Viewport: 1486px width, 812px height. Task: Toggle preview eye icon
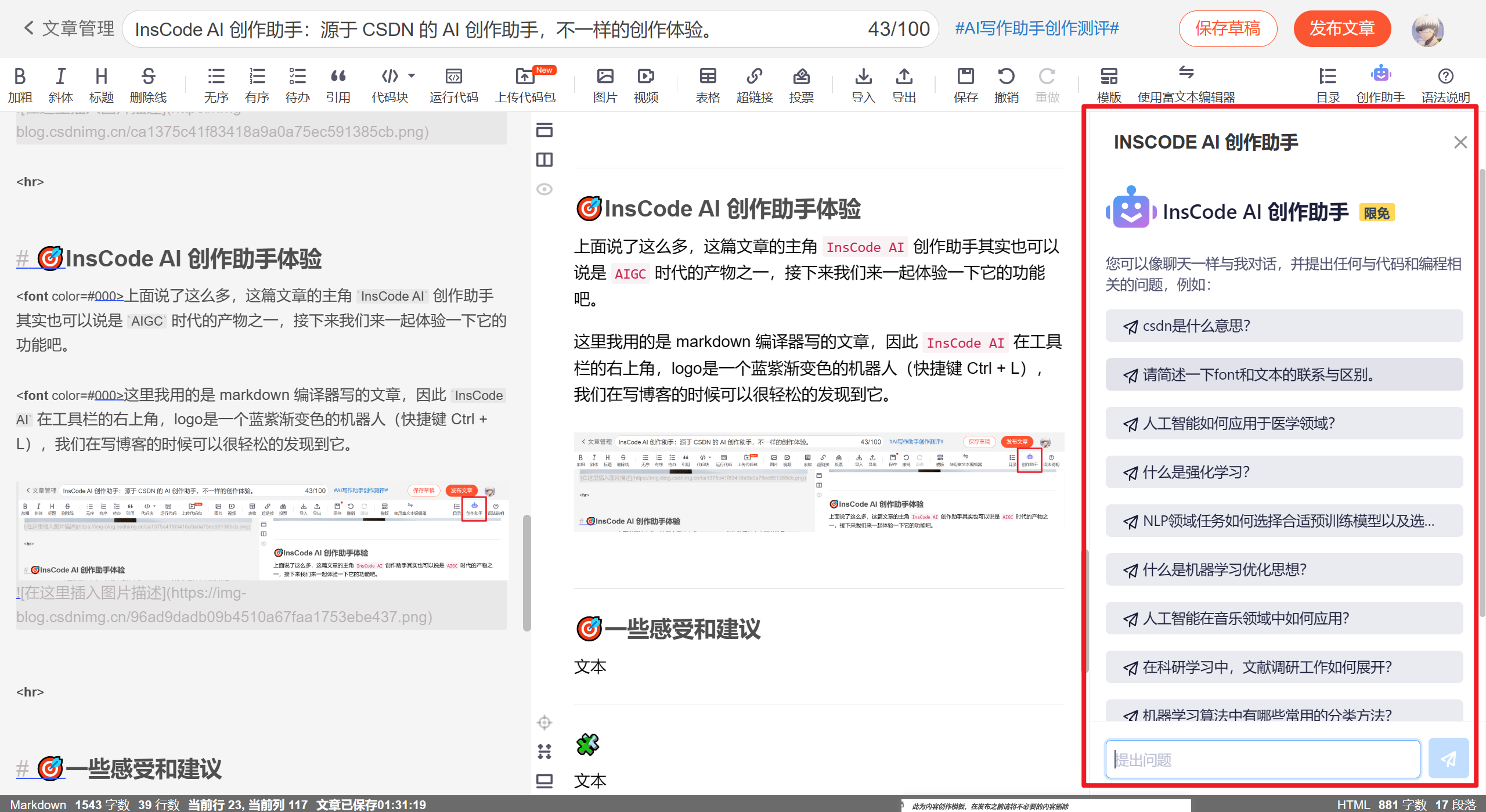click(x=544, y=189)
